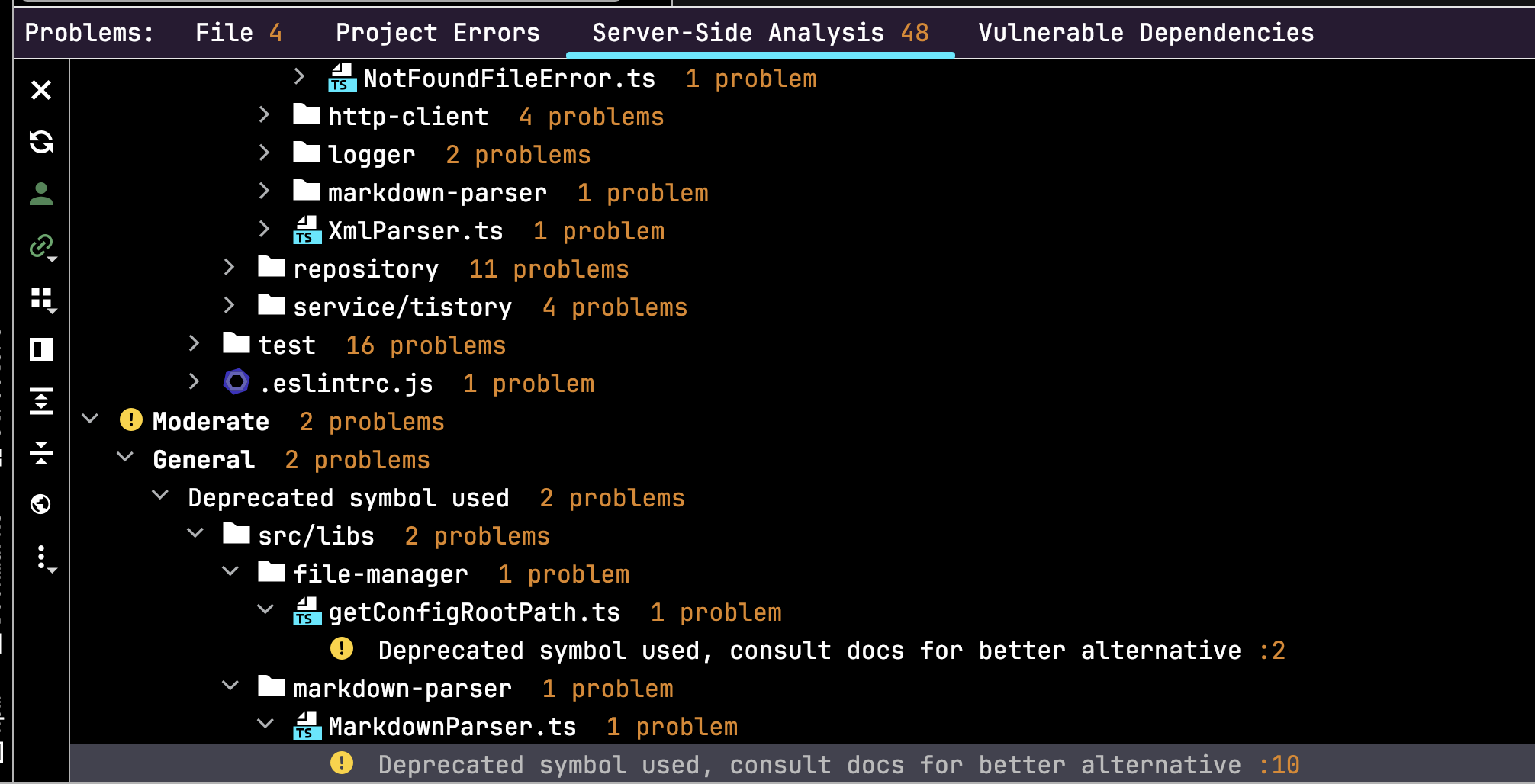The image size is (1535, 784).
Task: Select the XmlParser.ts problem entry
Action: (416, 230)
